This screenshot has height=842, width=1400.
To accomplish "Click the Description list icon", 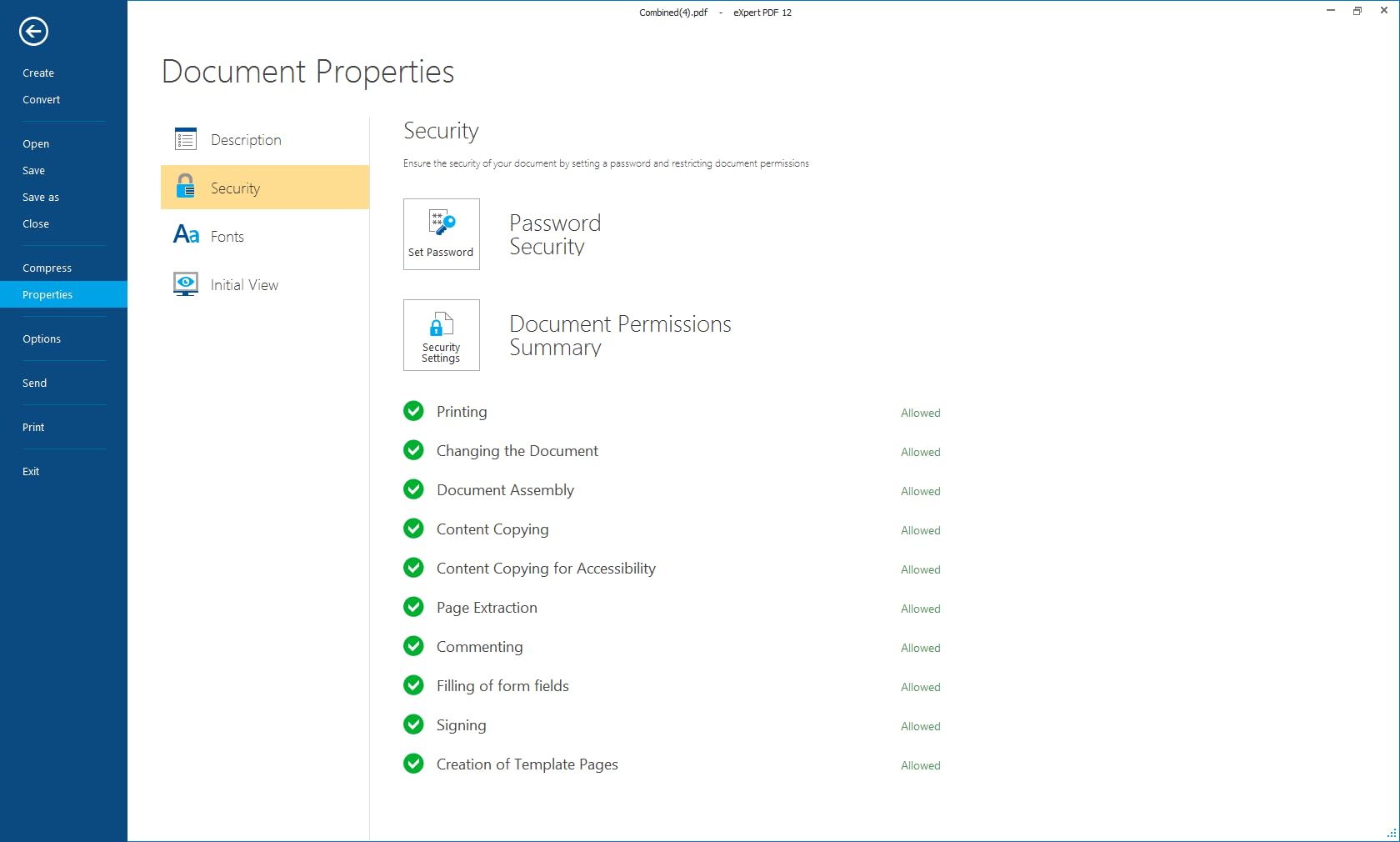I will (x=186, y=139).
